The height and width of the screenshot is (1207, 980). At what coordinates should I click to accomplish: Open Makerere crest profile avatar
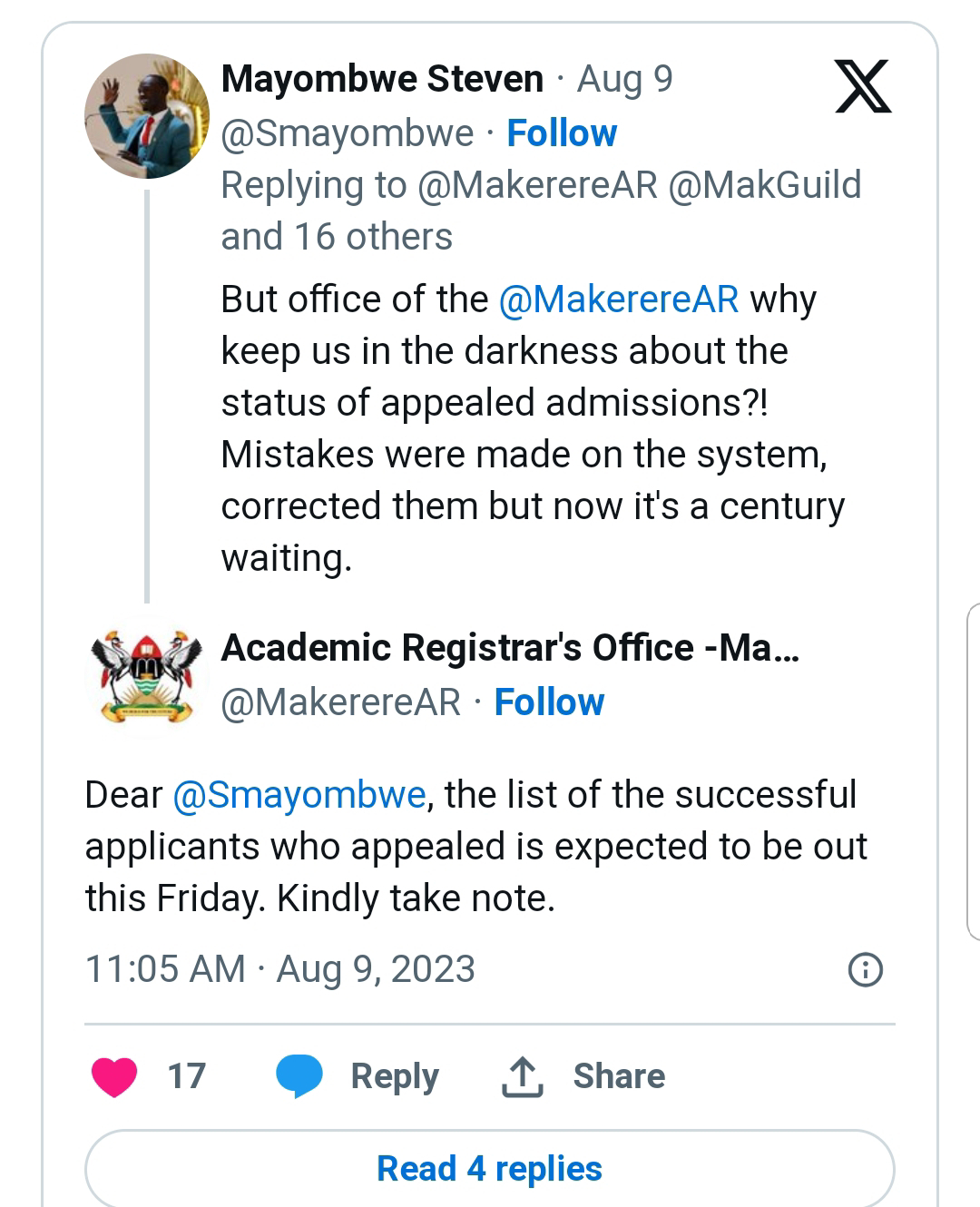pyautogui.click(x=146, y=676)
